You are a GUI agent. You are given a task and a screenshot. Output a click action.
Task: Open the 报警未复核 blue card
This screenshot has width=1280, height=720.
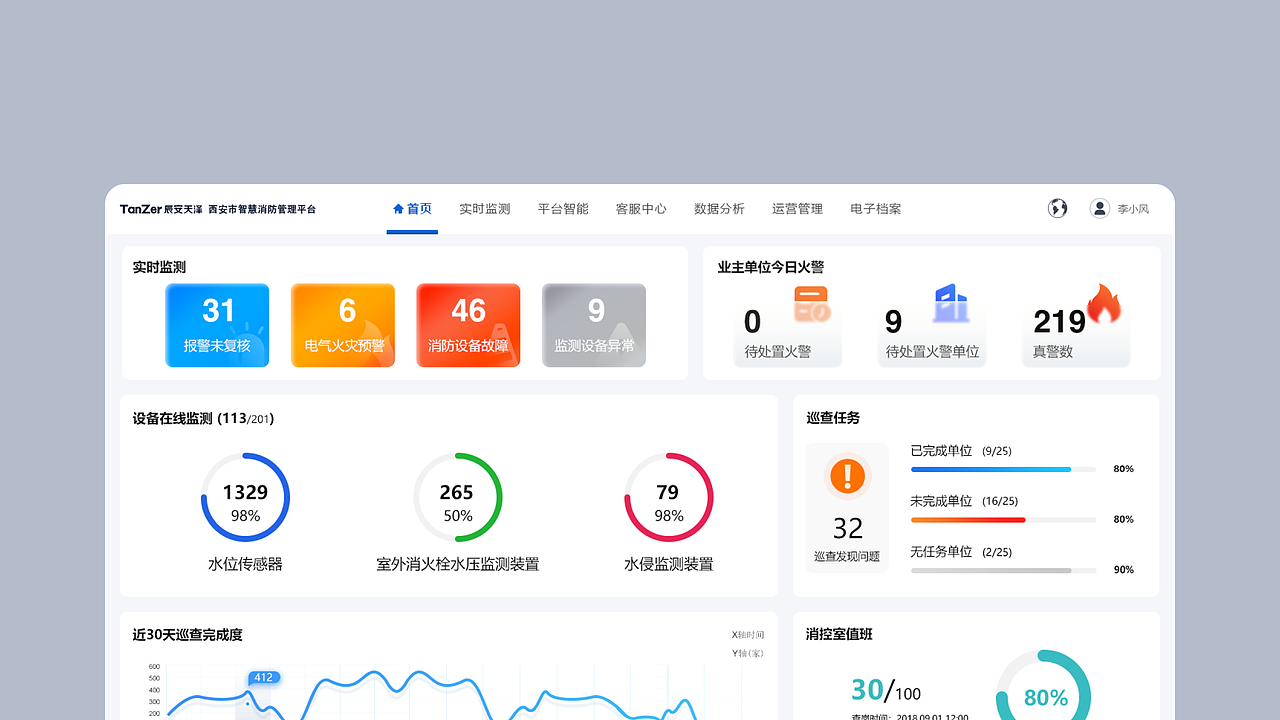[x=217, y=325]
